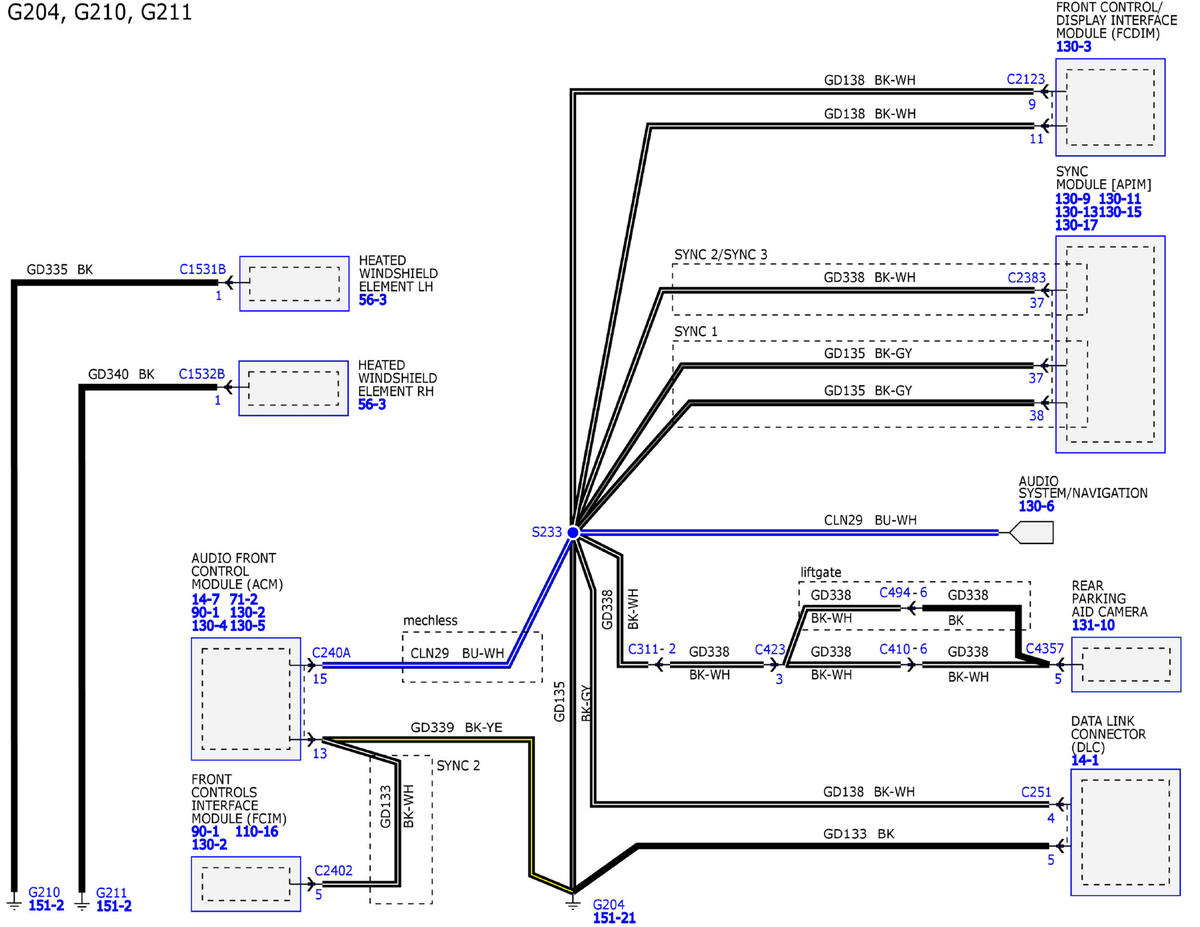The width and height of the screenshot is (1200, 927).
Task: Click the G210 ground symbol
Action: (x=14, y=902)
